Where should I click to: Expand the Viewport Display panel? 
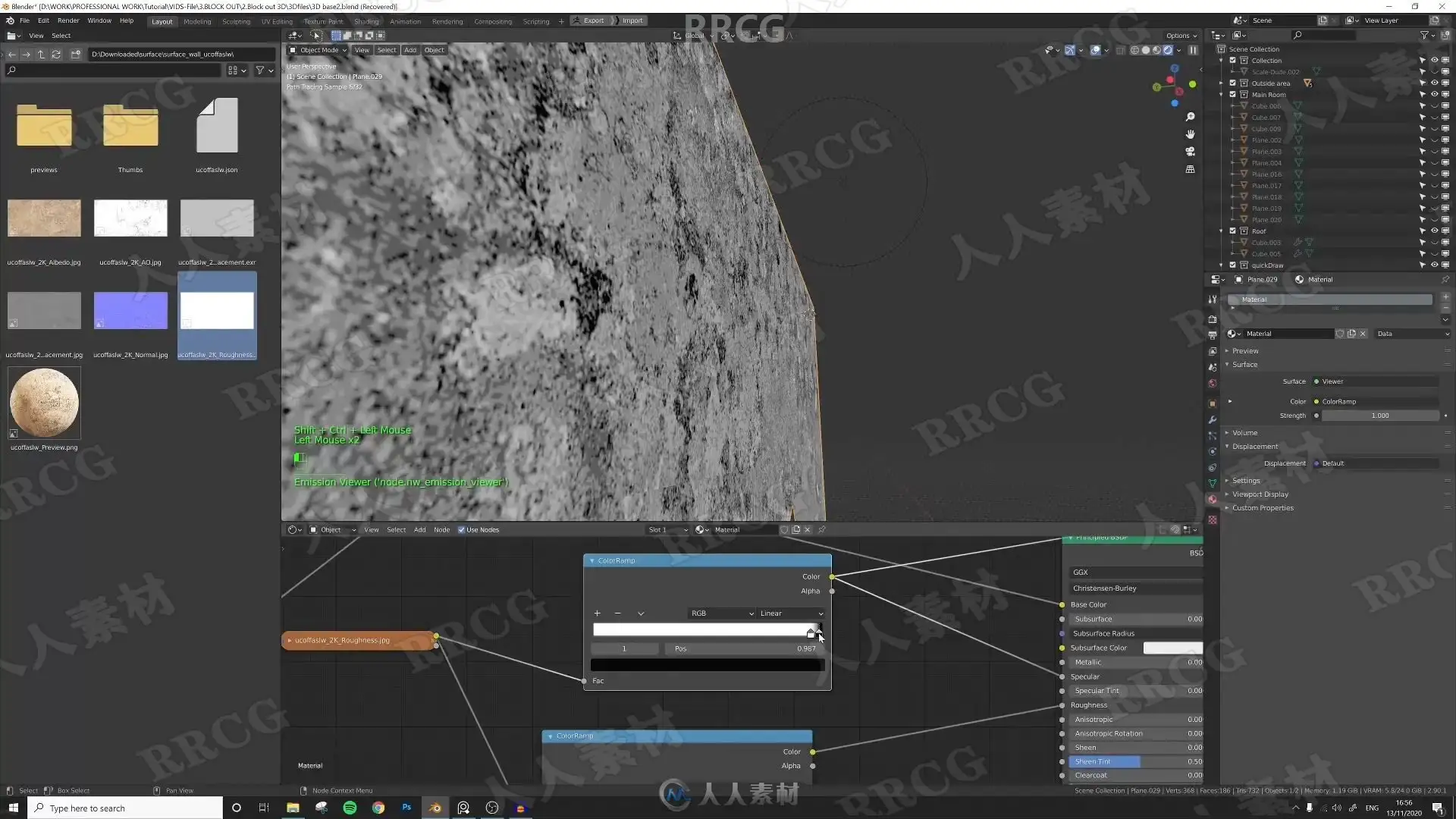[x=1260, y=494]
